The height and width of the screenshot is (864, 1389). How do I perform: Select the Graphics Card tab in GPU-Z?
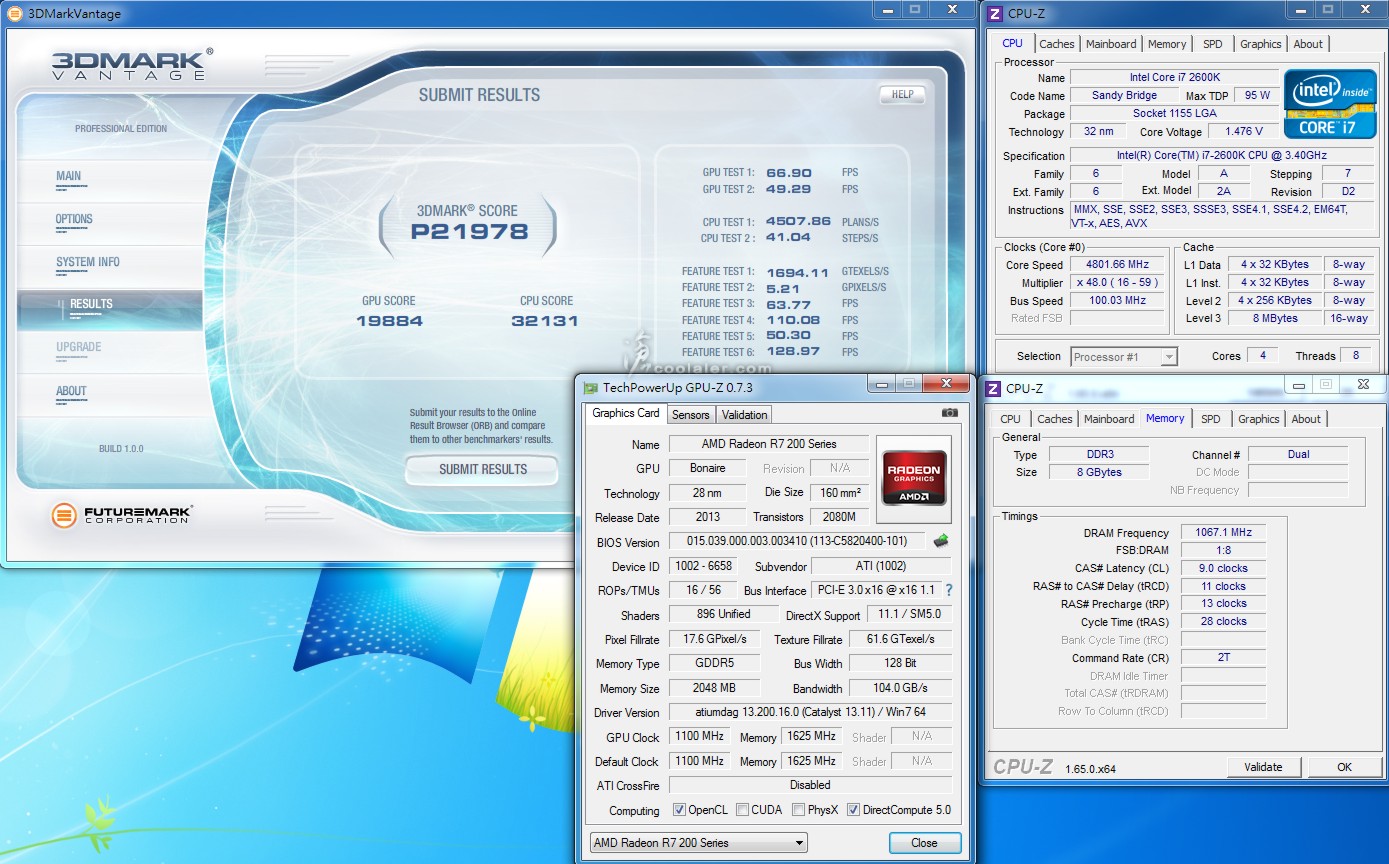click(x=626, y=413)
